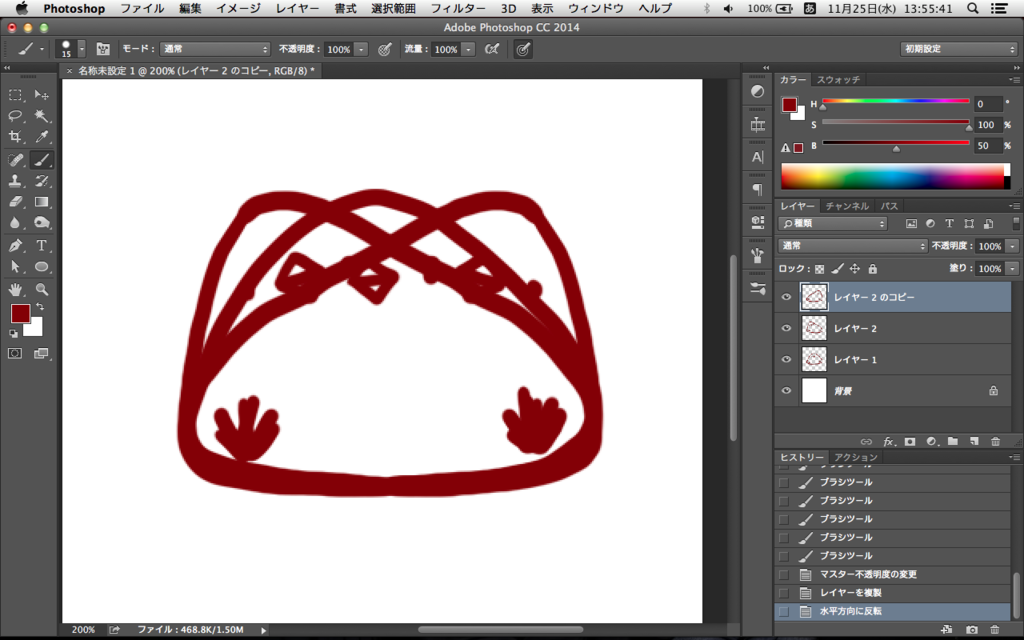This screenshot has width=1024, height=640.
Task: Click the H hue value field
Action: (987, 104)
